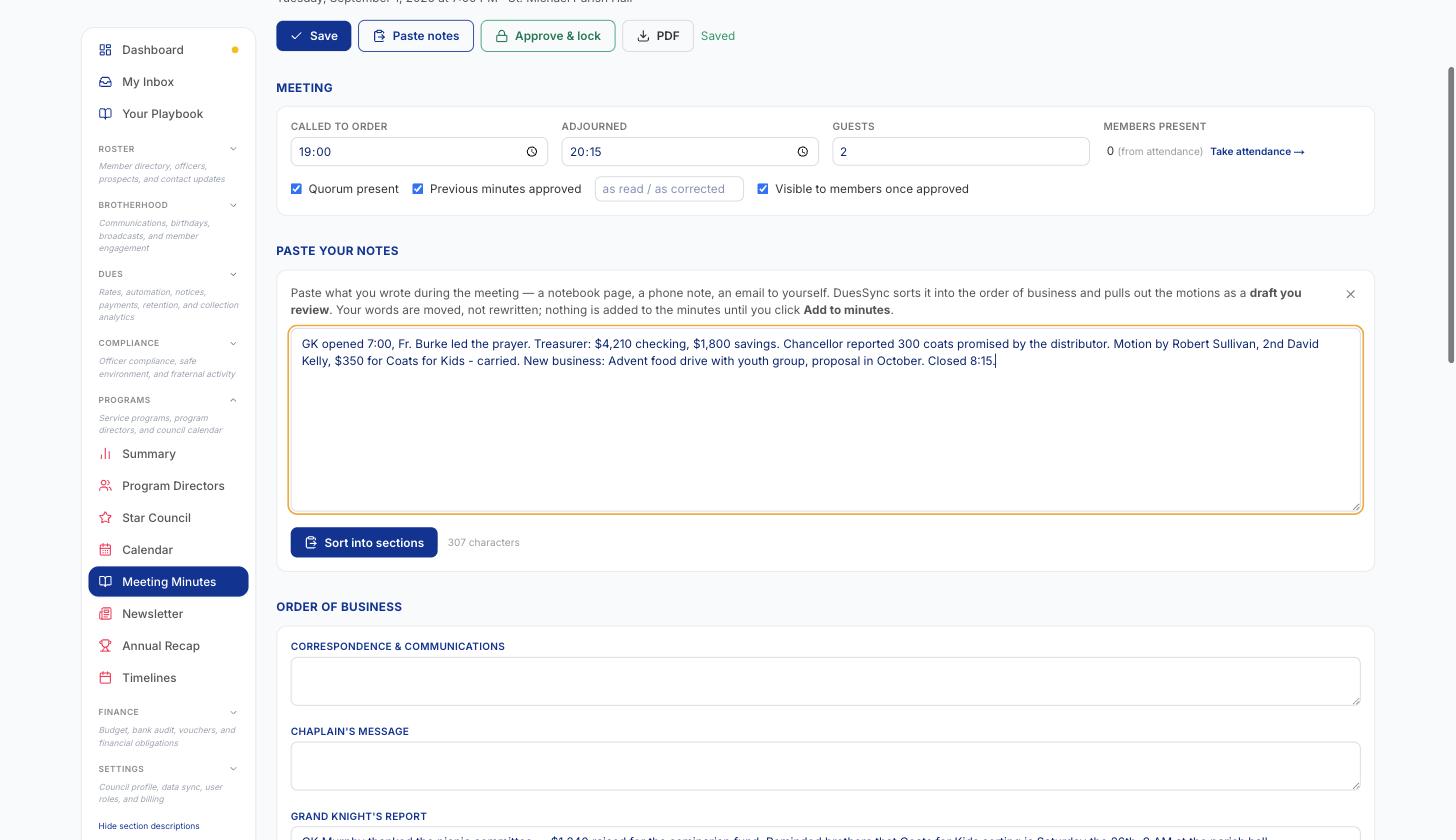Open the Dashboard page
This screenshot has width=1456, height=840.
coord(168,50)
